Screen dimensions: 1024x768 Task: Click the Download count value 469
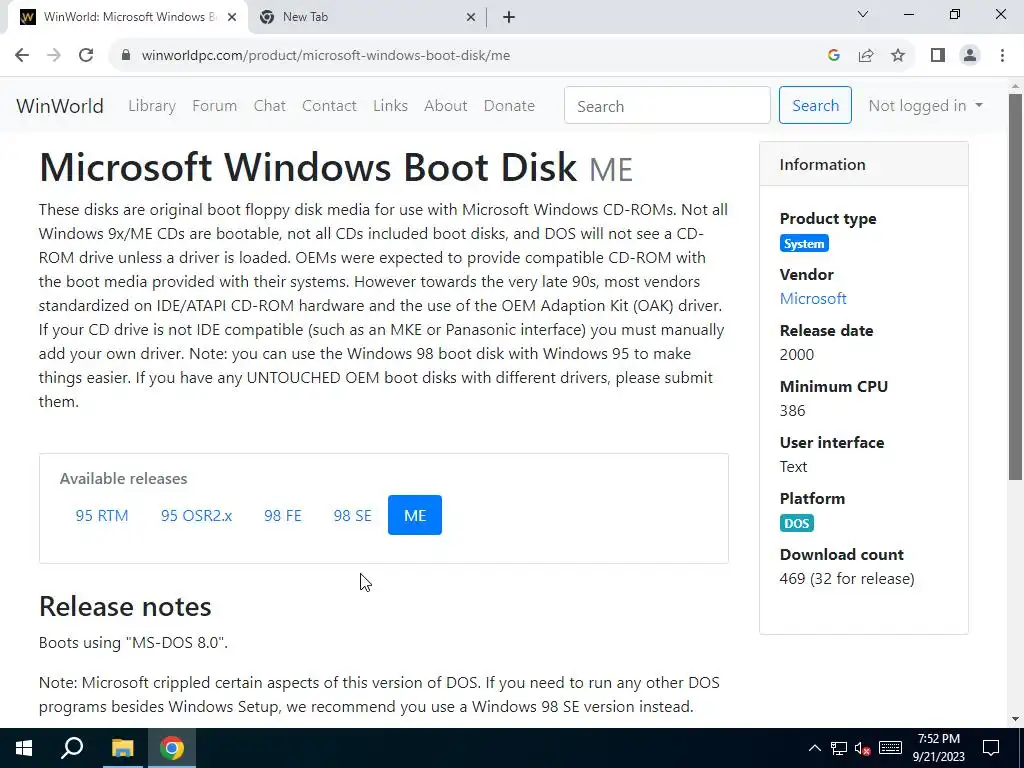click(792, 579)
